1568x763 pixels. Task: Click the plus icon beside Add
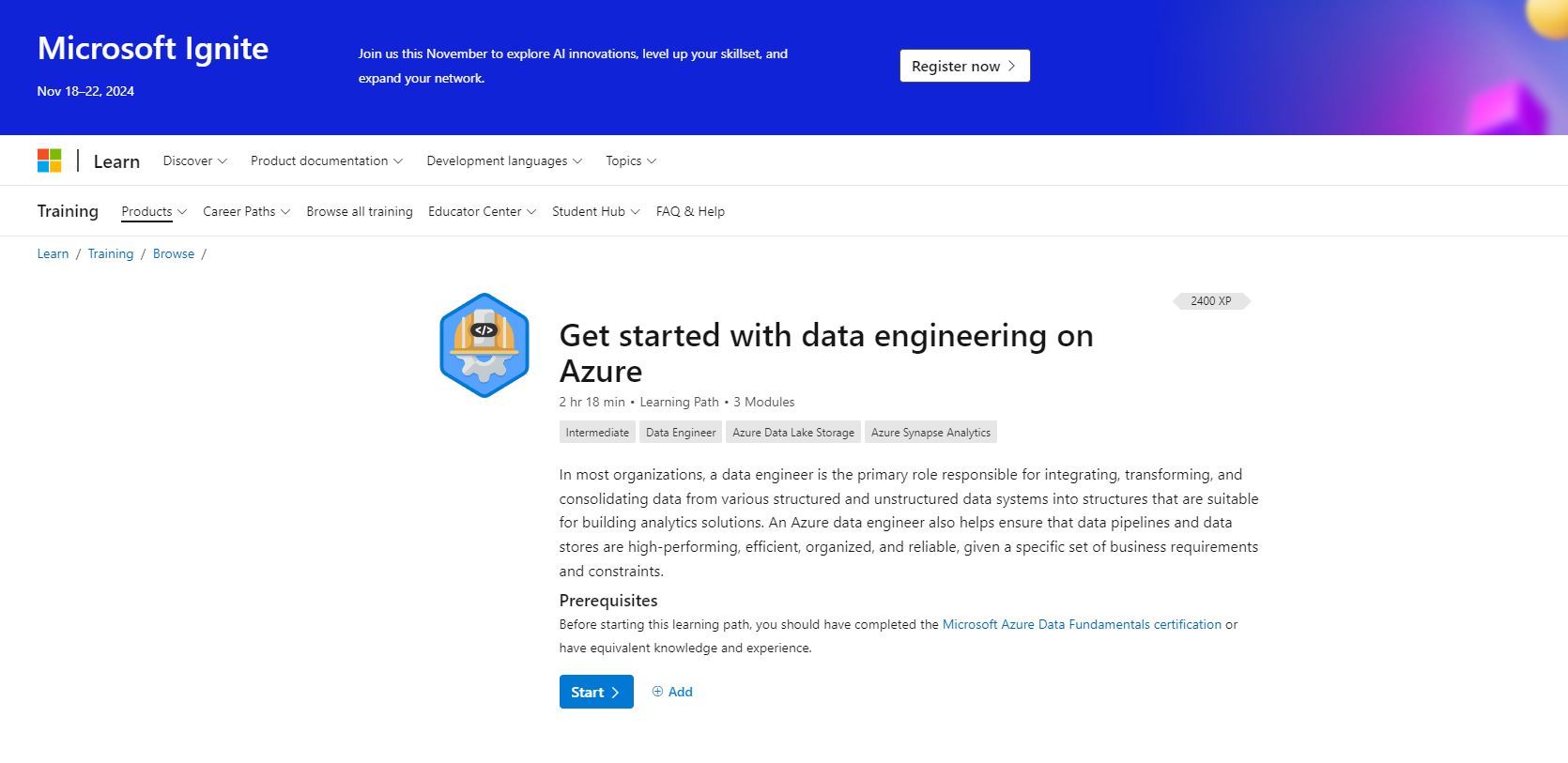(x=658, y=692)
